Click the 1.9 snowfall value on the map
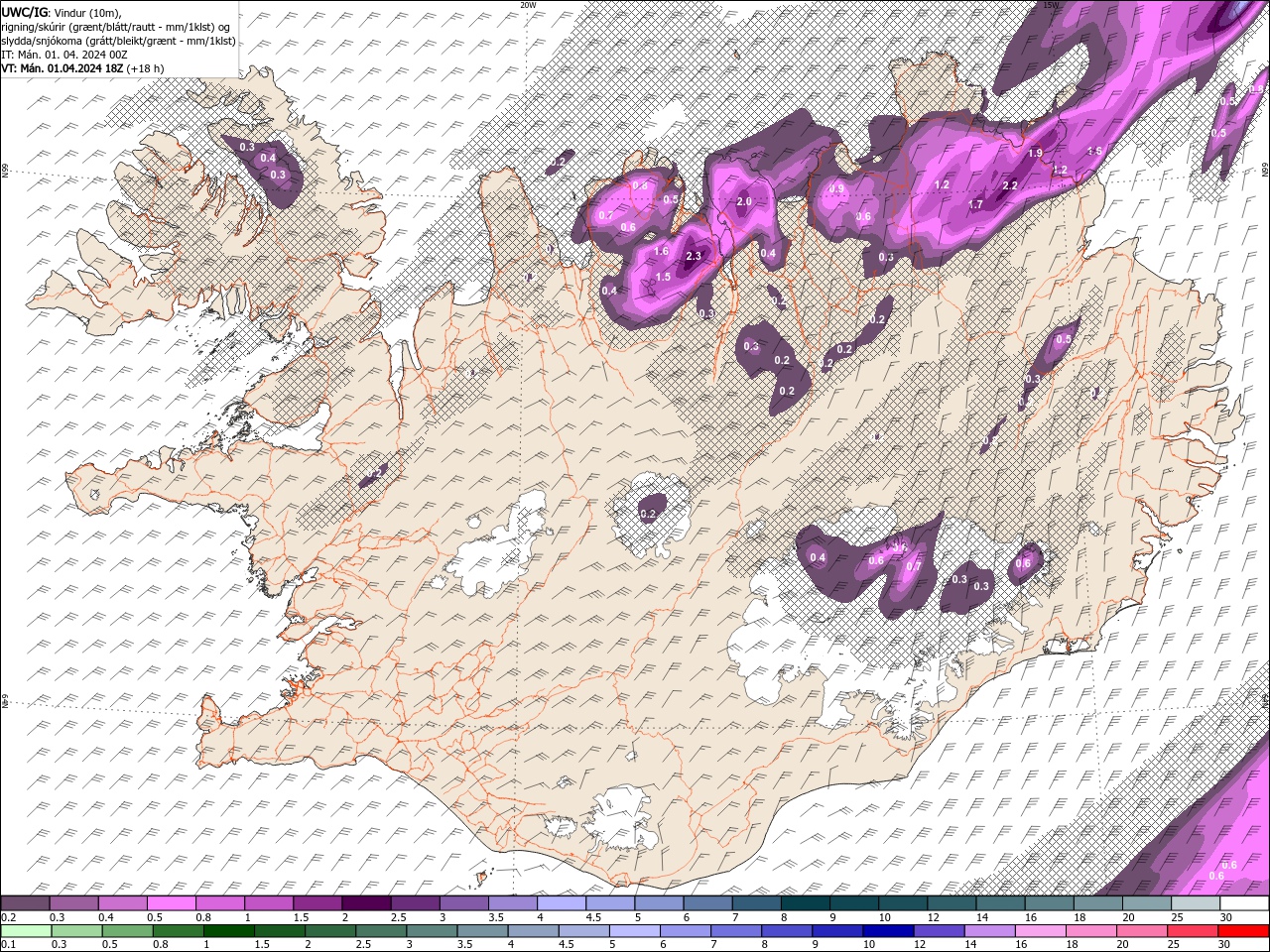 (x=1035, y=154)
